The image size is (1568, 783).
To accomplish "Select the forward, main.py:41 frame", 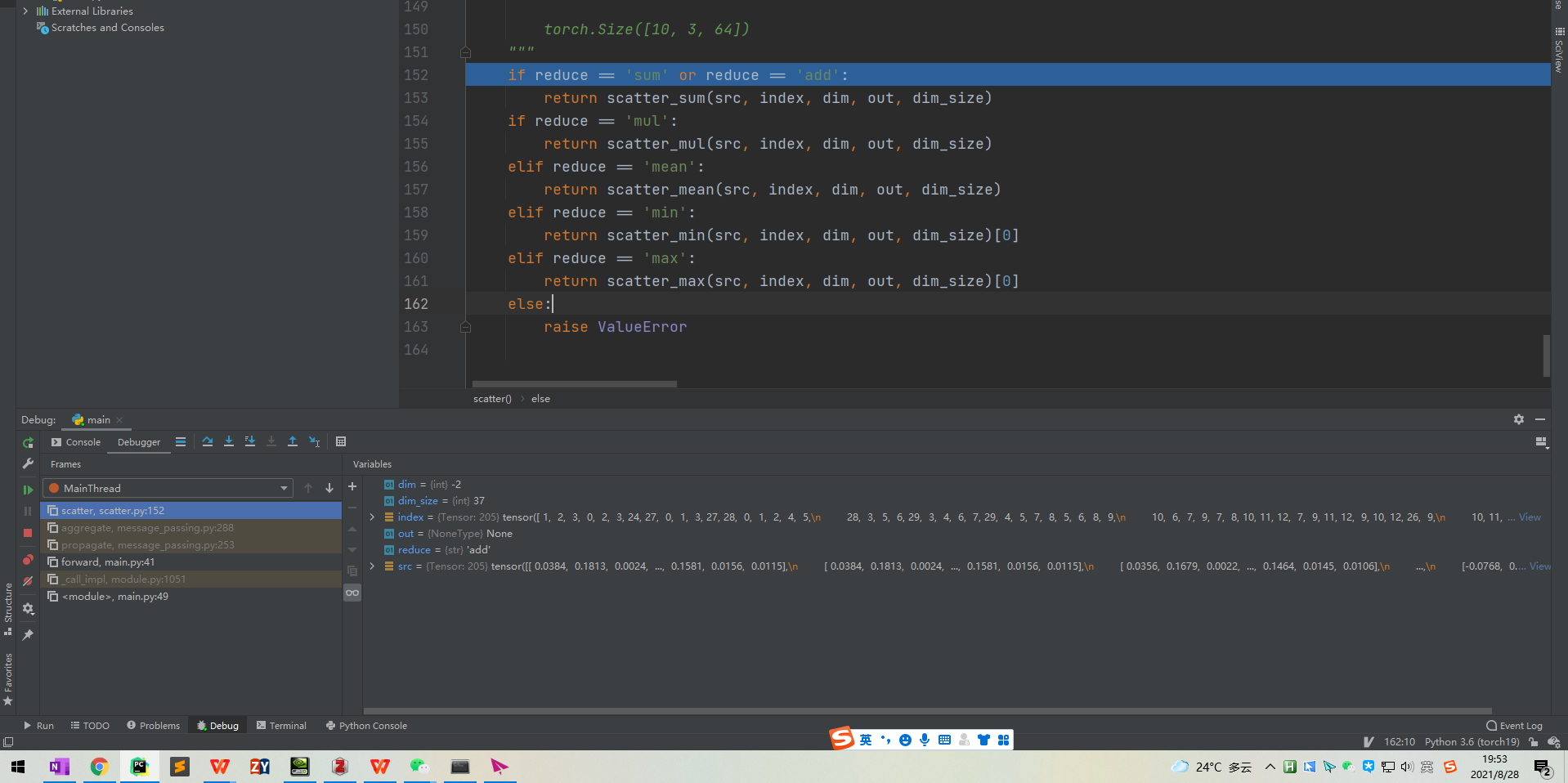I will coord(190,562).
